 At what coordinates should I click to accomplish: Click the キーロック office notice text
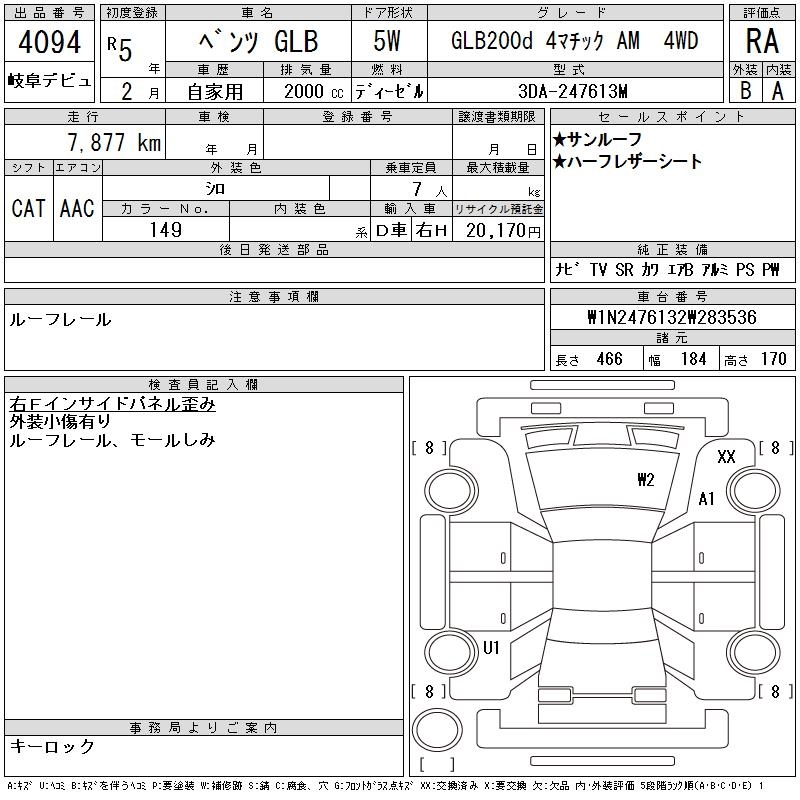pyautogui.click(x=52, y=747)
